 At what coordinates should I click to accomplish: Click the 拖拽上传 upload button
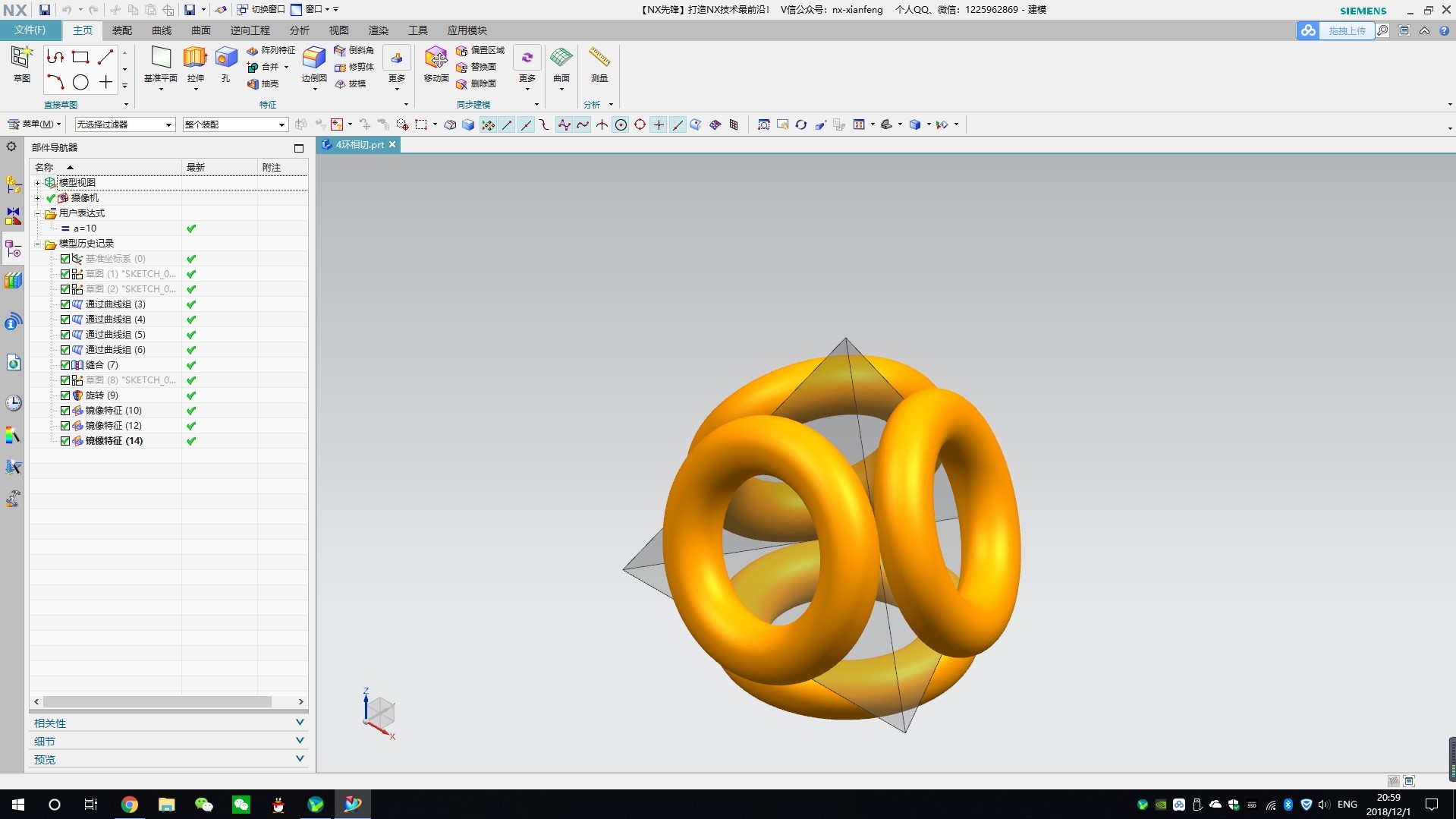pos(1335,30)
